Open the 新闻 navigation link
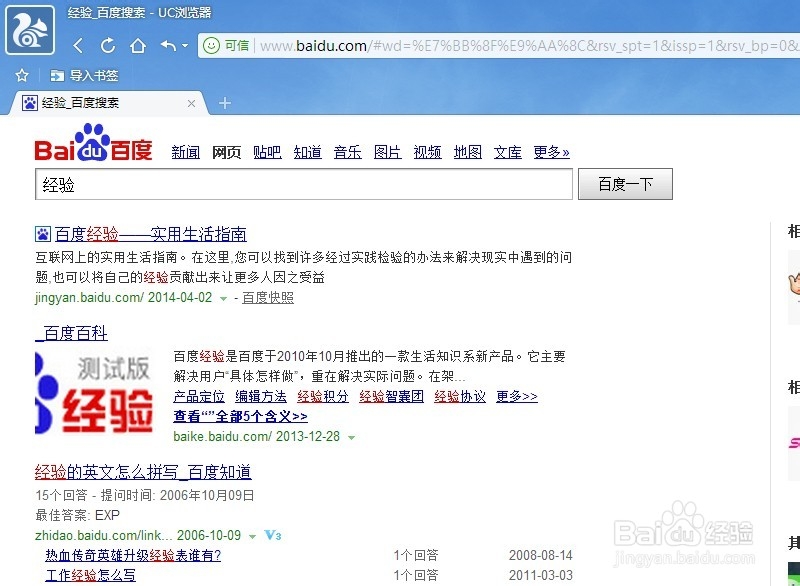Viewport: 800px width, 586px height. click(185, 152)
